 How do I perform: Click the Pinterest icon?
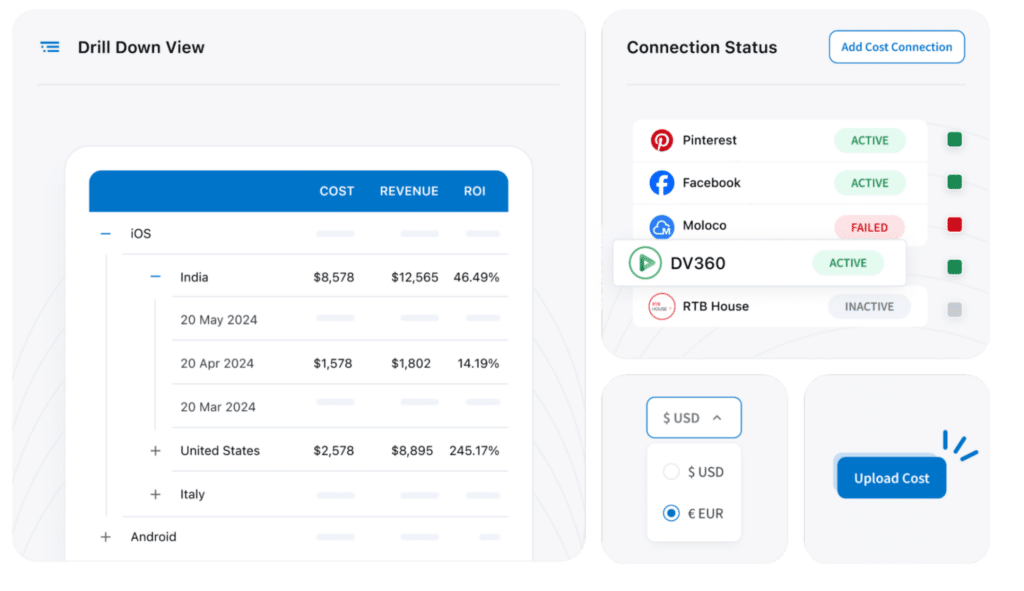point(661,140)
